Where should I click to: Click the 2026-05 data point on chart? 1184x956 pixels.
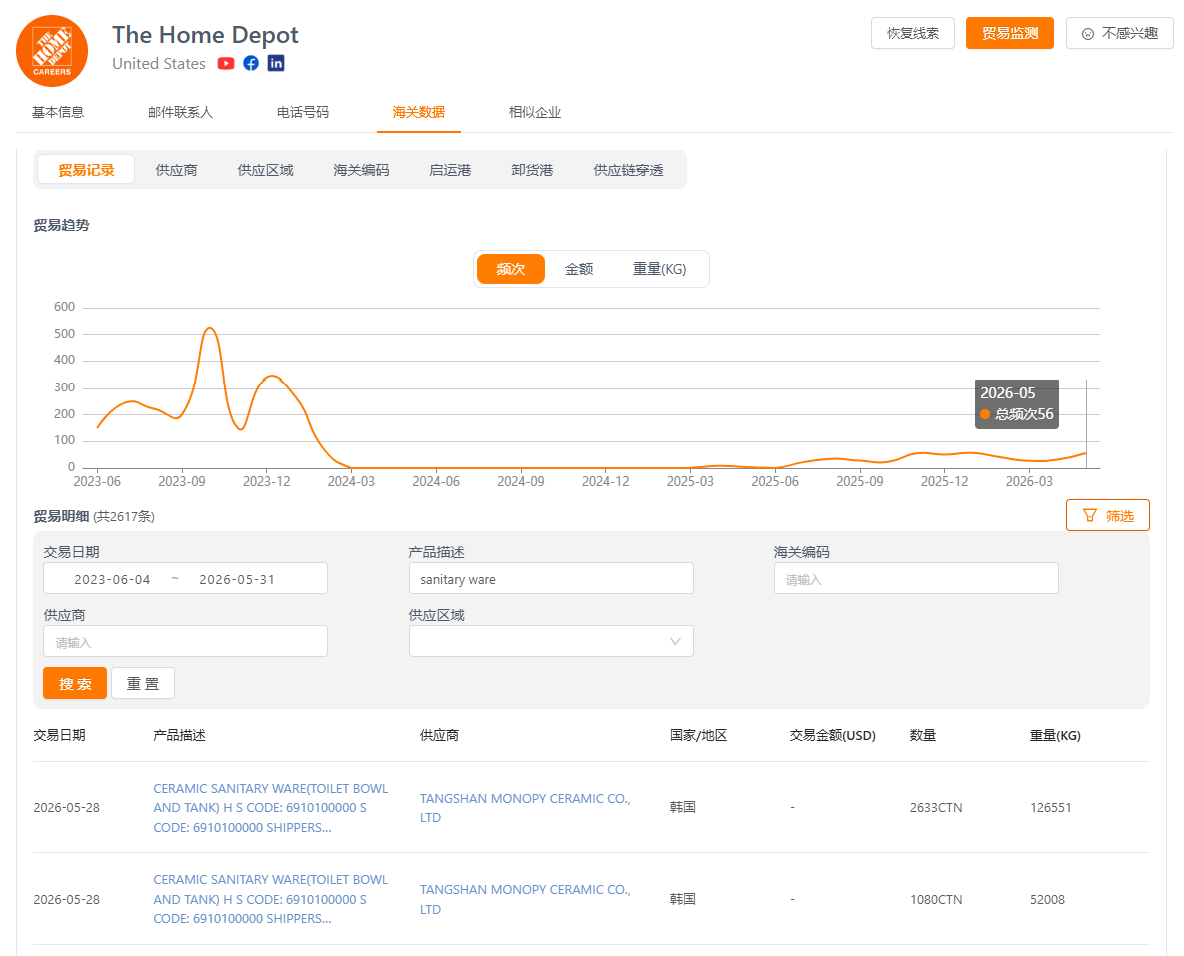(x=1086, y=453)
